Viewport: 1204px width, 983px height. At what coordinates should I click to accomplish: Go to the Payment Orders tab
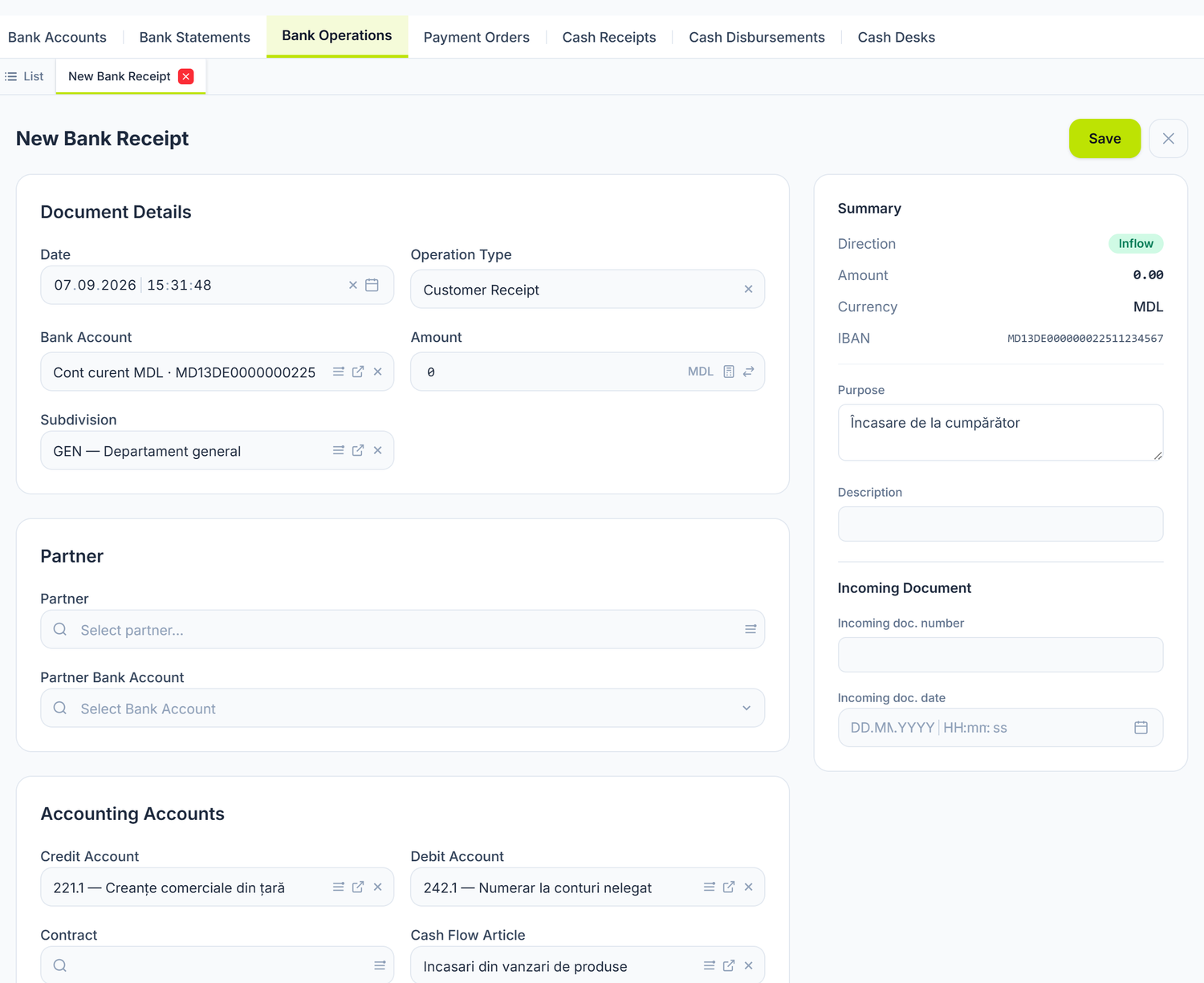click(x=477, y=37)
